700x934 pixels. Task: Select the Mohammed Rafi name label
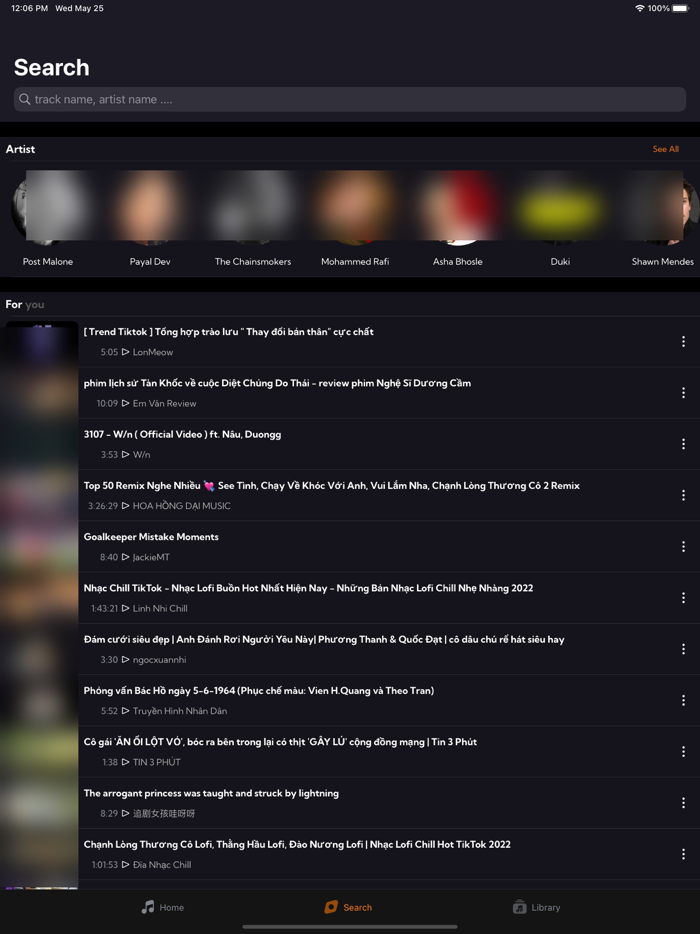coord(355,261)
